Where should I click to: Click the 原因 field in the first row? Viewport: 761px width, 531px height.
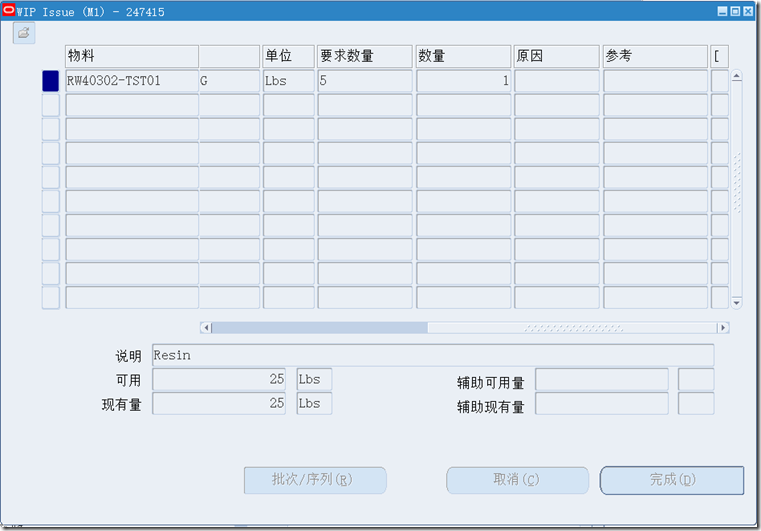click(x=557, y=81)
